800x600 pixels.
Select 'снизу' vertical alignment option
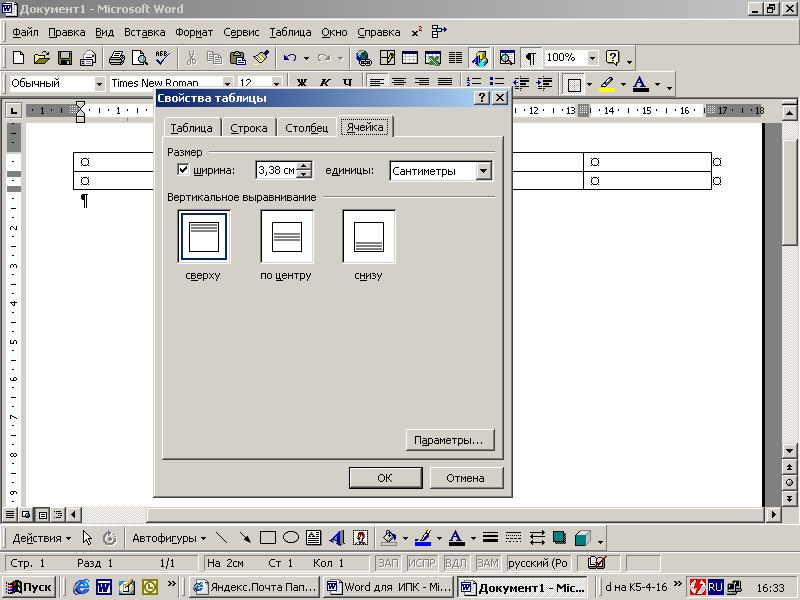click(369, 237)
